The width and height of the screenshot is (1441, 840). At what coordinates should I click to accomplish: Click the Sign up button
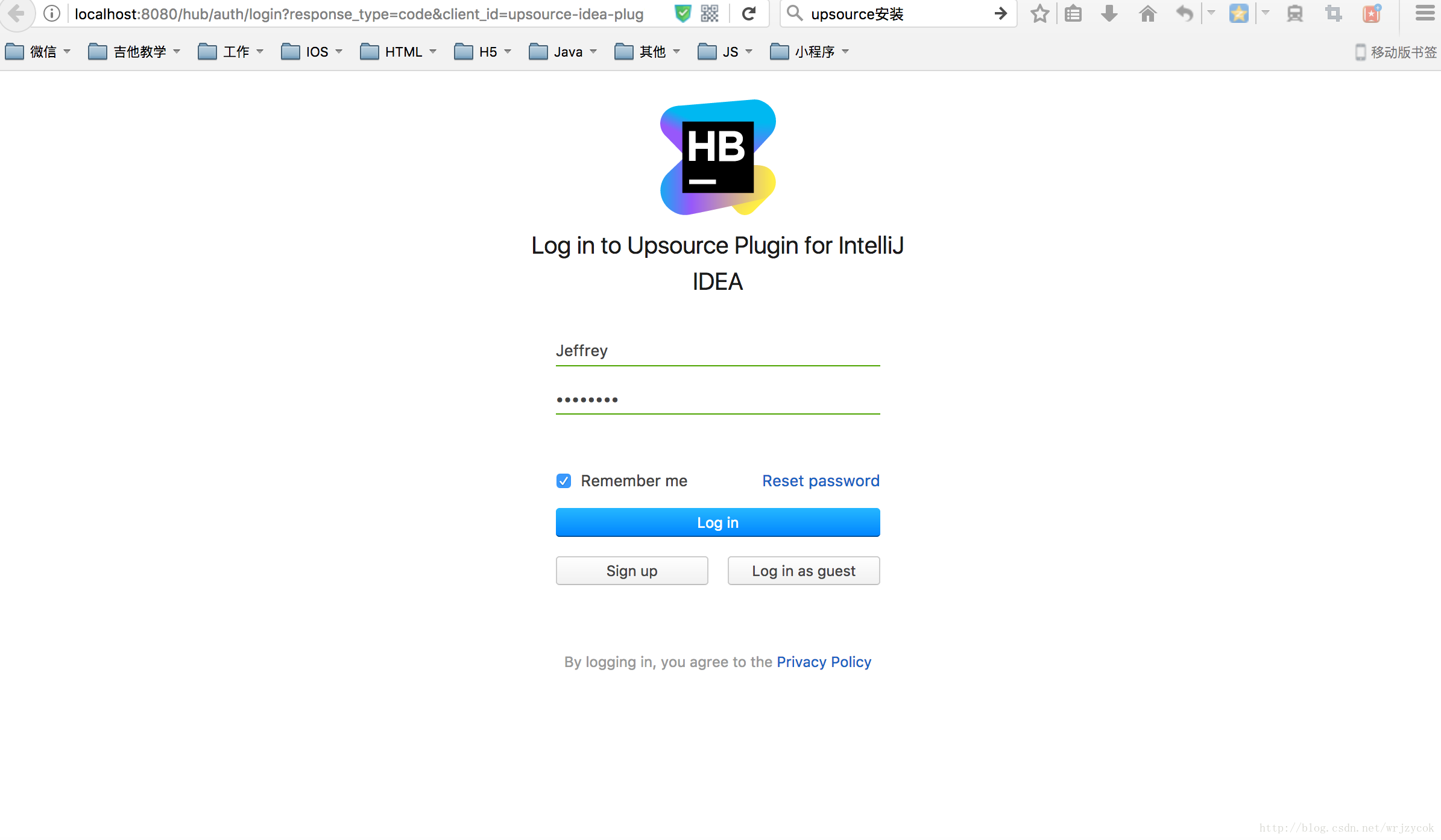pyautogui.click(x=631, y=571)
